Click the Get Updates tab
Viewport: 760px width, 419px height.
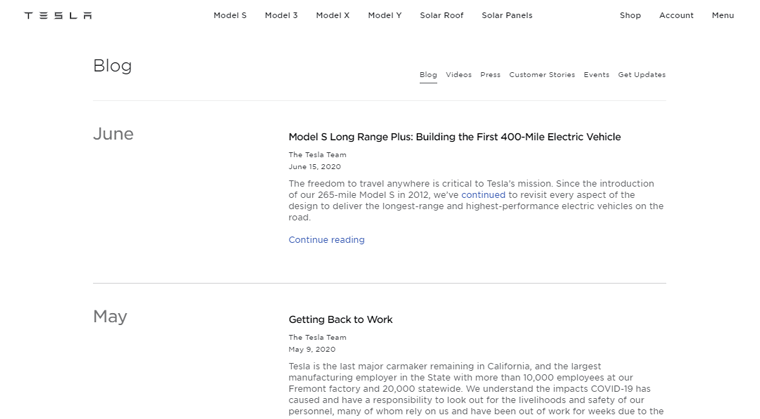(642, 75)
